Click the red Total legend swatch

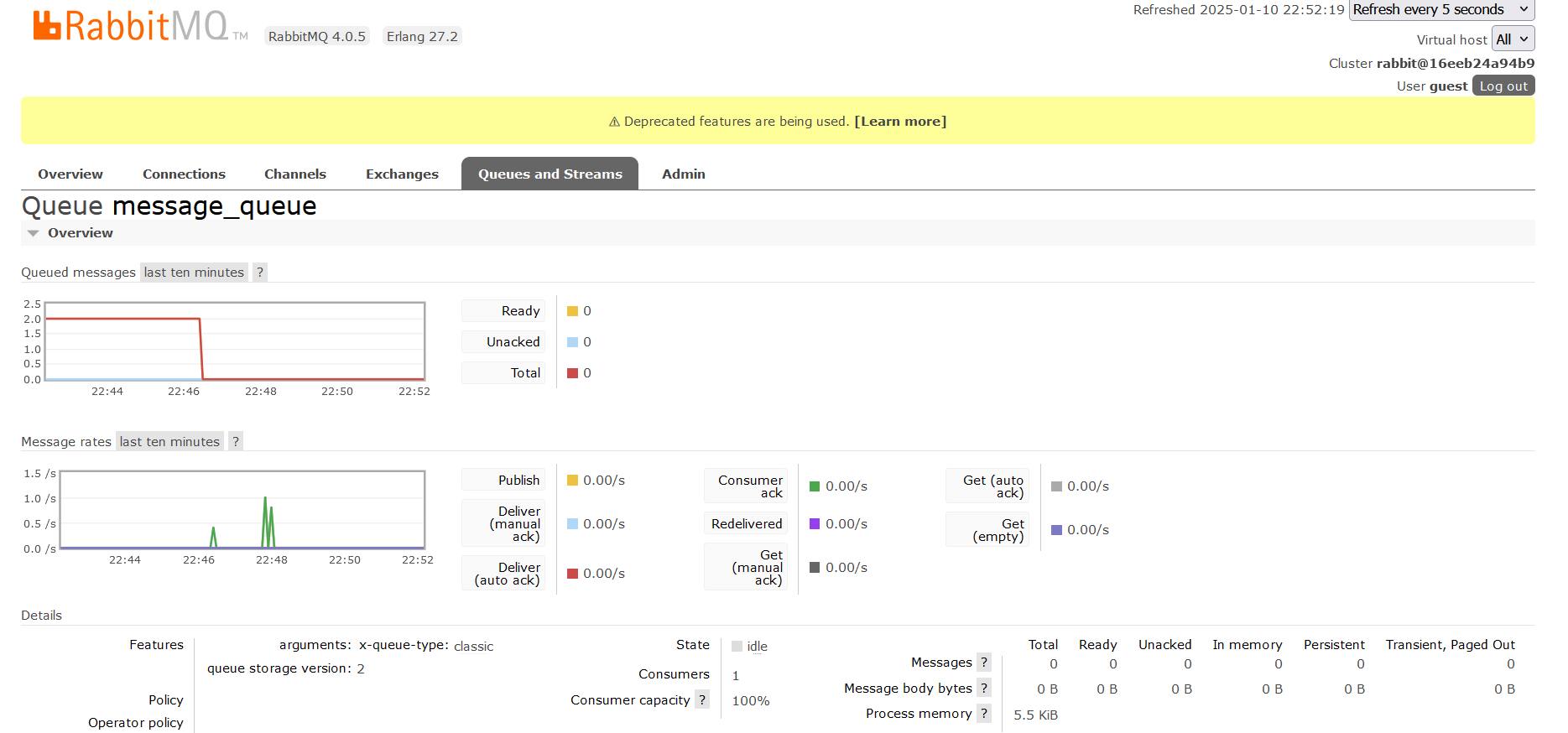572,373
